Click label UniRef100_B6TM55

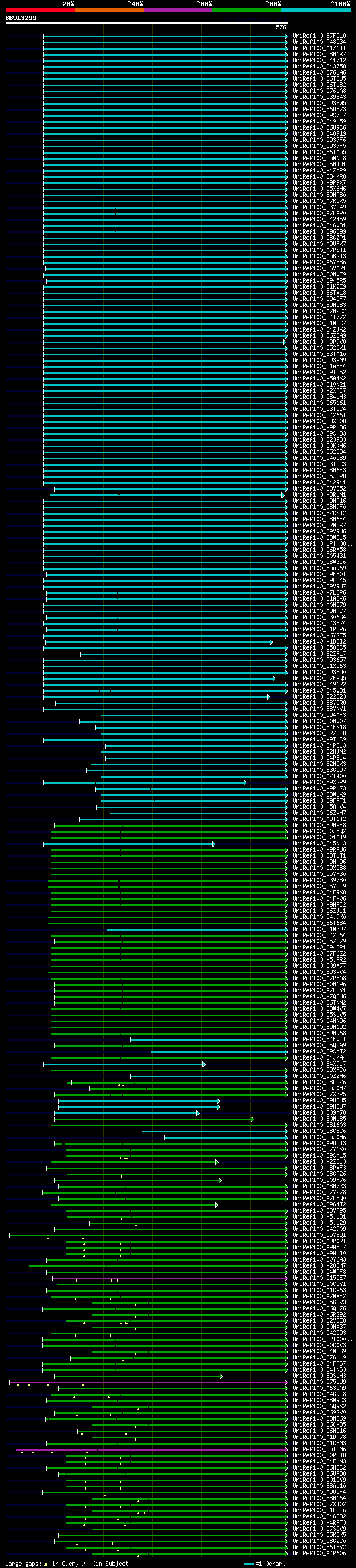[x=319, y=152]
